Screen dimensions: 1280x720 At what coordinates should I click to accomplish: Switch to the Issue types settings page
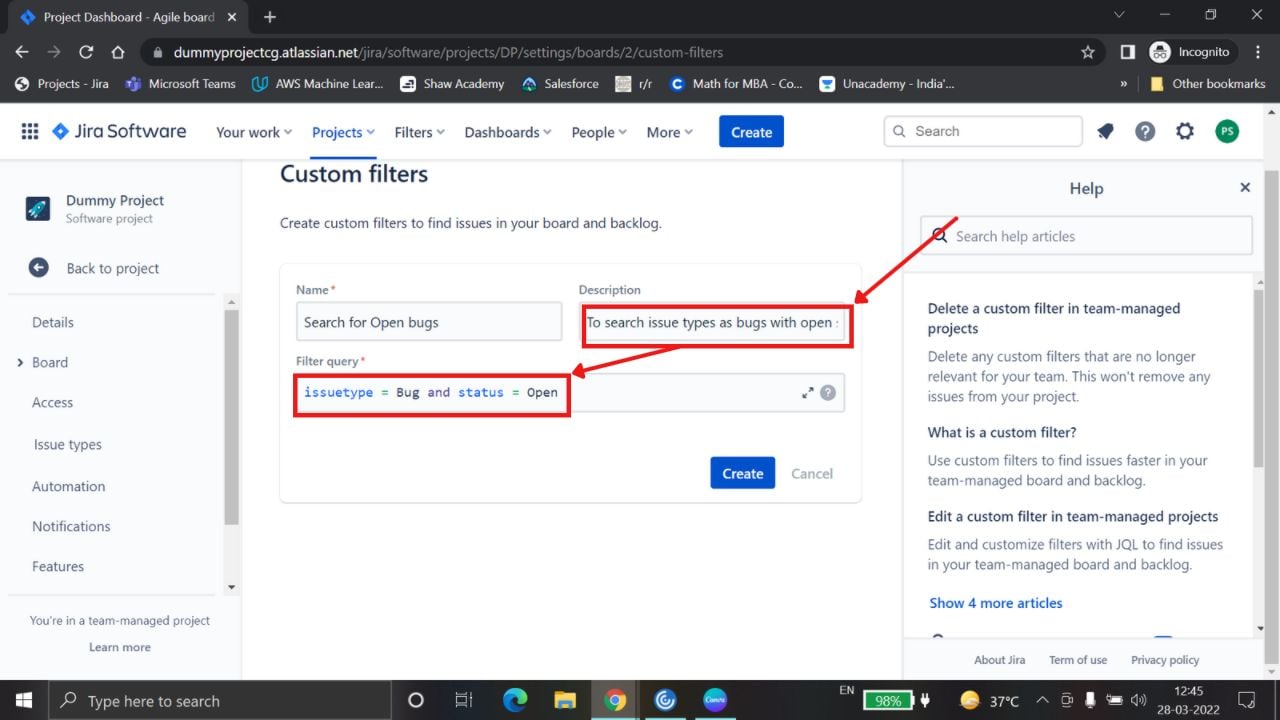click(x=67, y=444)
